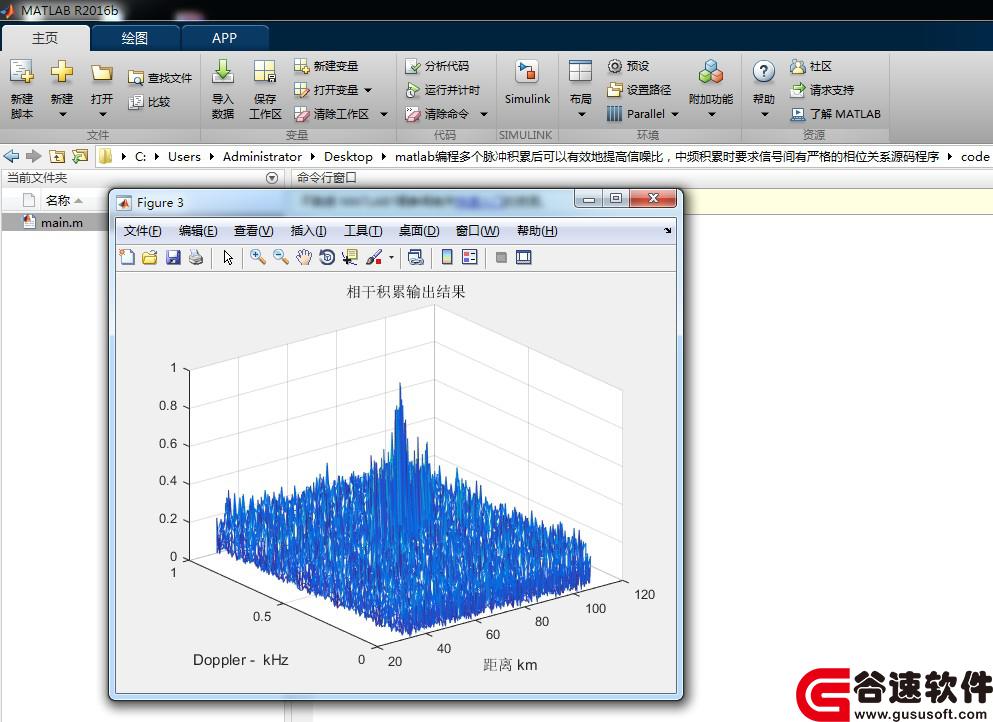
Task: Create a variable with 新建变量
Action: point(326,66)
